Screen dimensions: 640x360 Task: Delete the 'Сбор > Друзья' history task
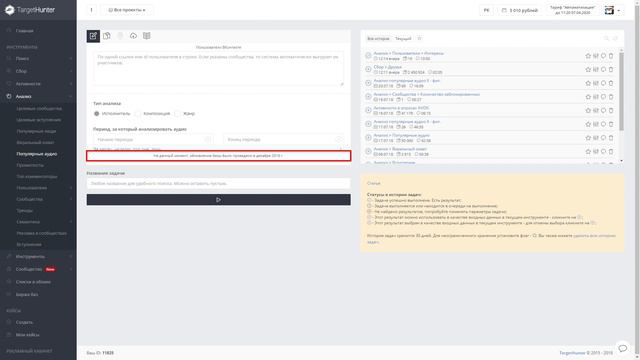611,69
